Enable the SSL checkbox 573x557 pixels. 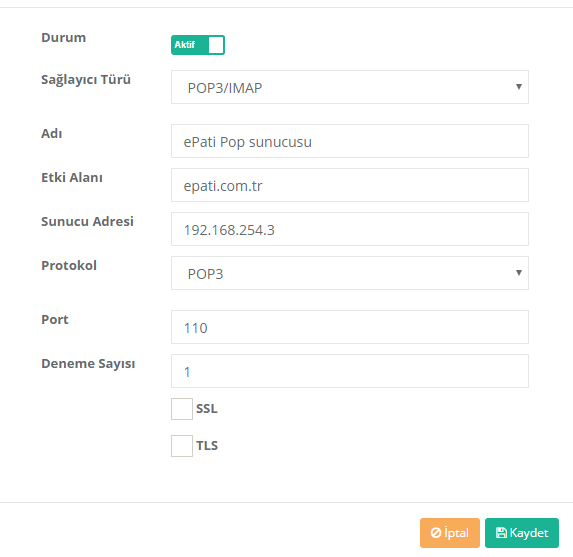(x=182, y=409)
